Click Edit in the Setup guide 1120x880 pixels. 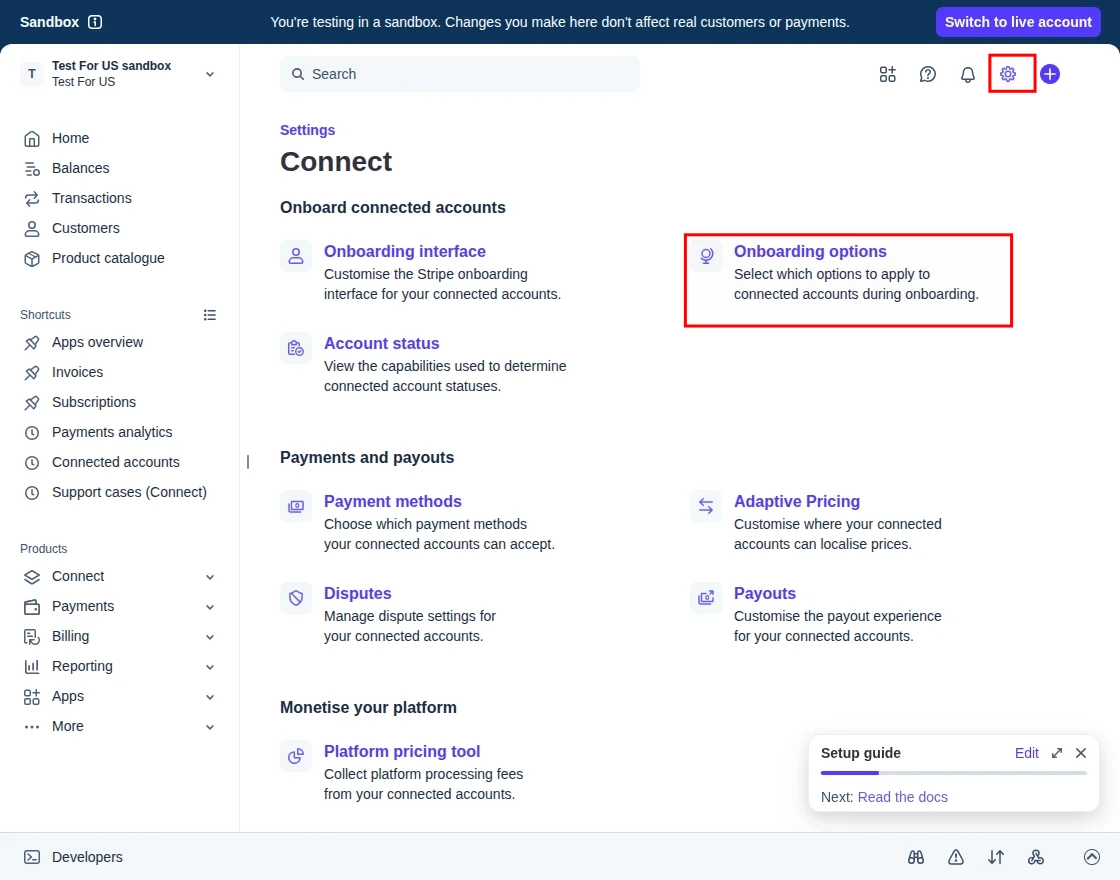(x=1026, y=753)
